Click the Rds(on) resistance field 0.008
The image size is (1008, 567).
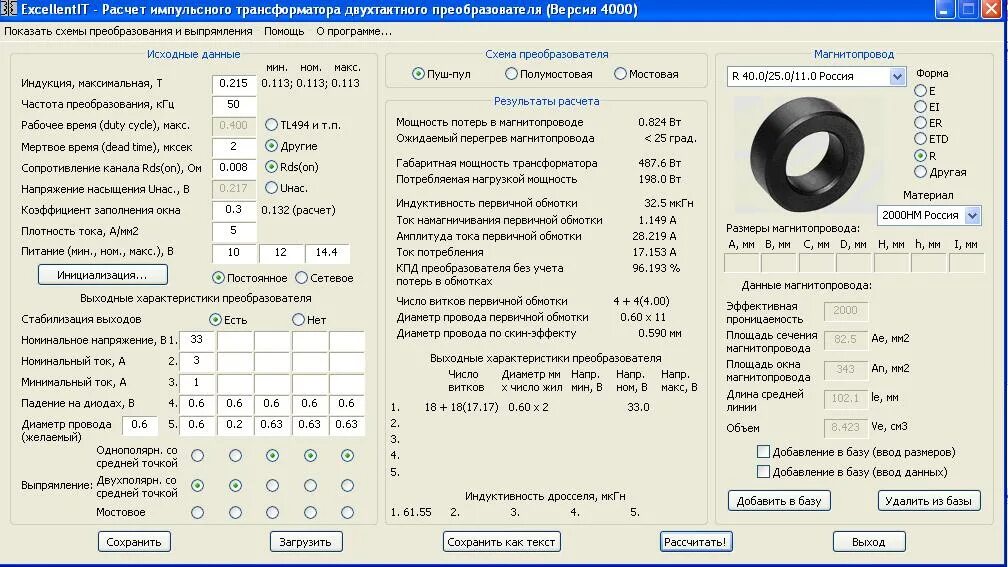[234, 168]
